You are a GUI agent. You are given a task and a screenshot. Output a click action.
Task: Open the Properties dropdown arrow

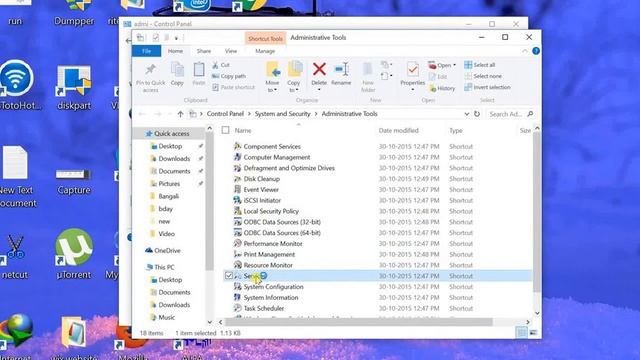pyautogui.click(x=413, y=90)
